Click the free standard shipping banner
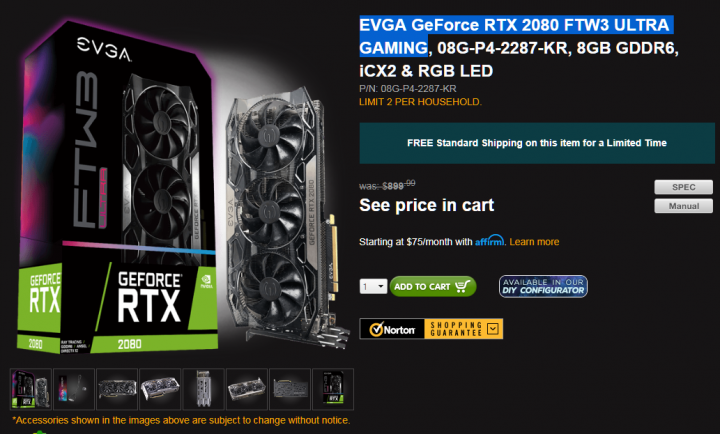The image size is (720, 434). (537, 143)
